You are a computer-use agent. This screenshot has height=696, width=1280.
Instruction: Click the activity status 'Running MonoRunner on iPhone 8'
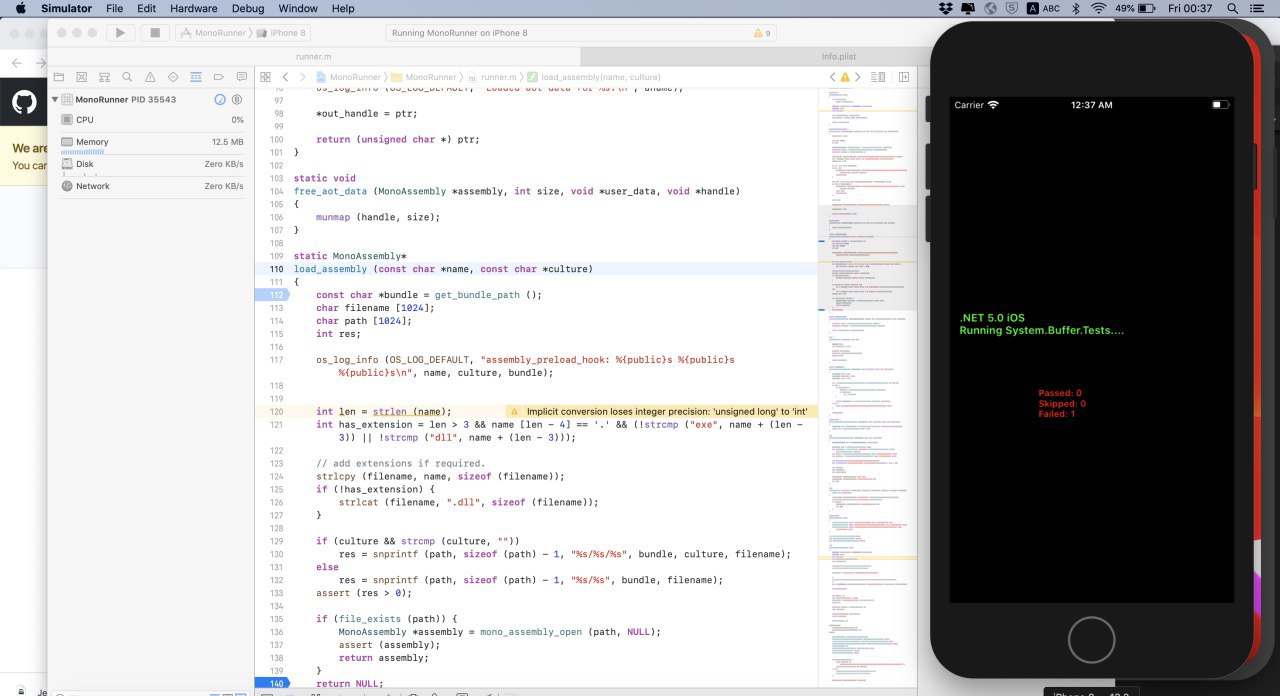[460, 33]
